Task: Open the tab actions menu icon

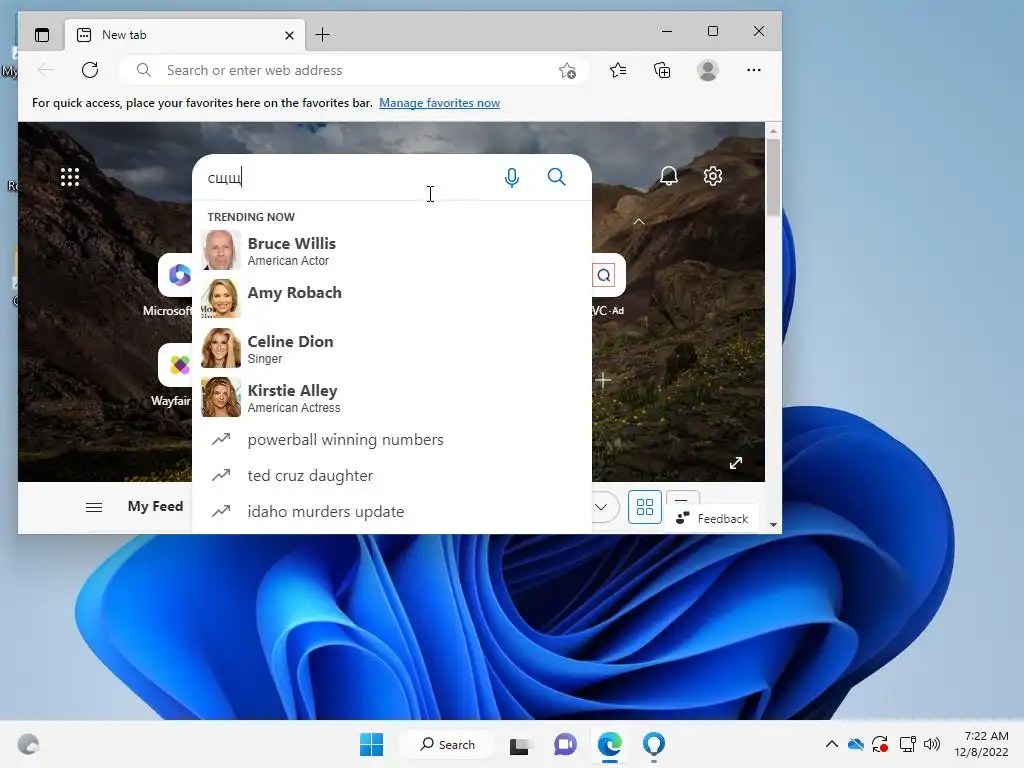Action: tap(42, 35)
